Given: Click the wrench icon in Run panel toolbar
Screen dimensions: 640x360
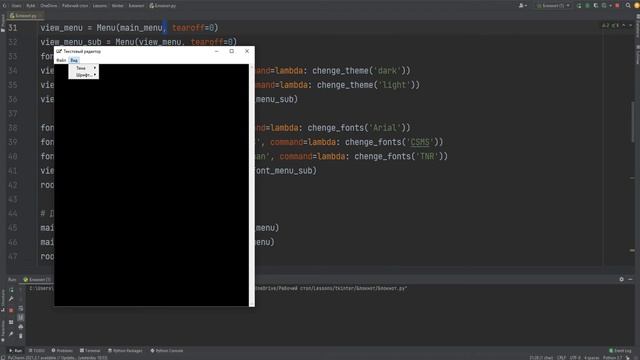Looking at the screenshot, I should [11, 299].
